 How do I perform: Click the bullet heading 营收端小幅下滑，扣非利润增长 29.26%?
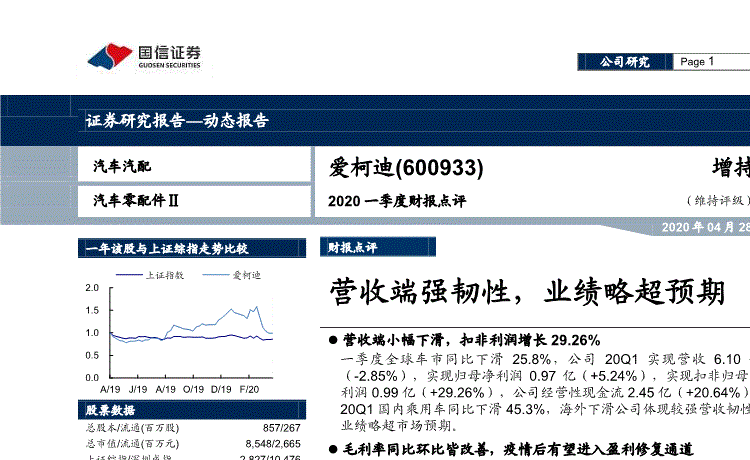coord(472,340)
